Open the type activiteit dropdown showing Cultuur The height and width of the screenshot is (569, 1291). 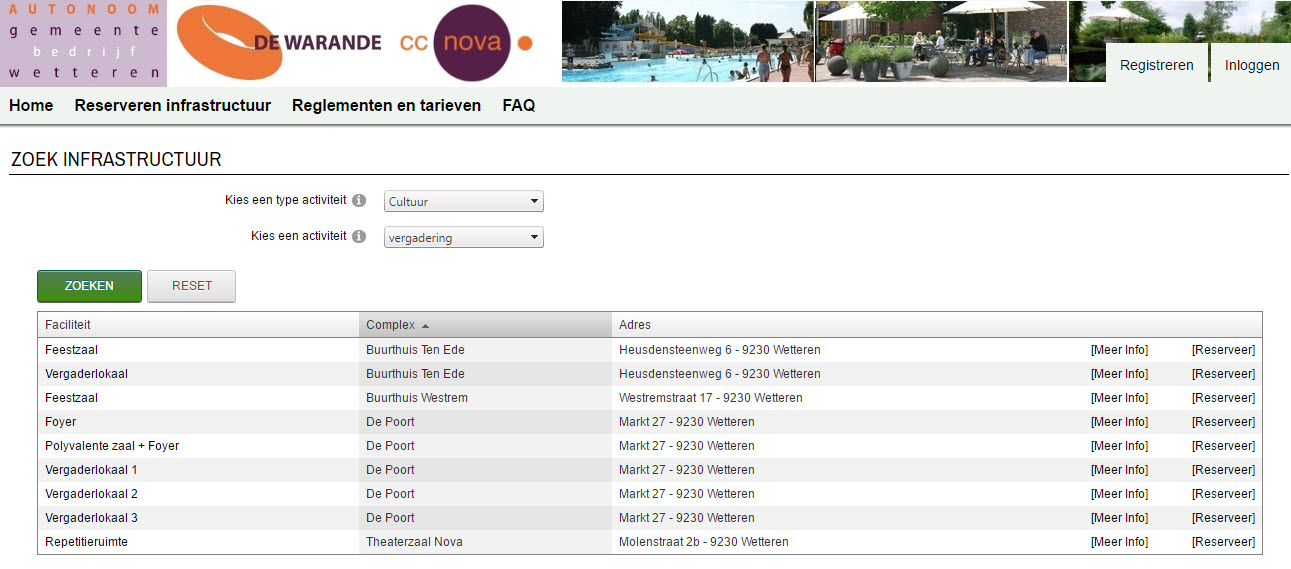coord(464,202)
